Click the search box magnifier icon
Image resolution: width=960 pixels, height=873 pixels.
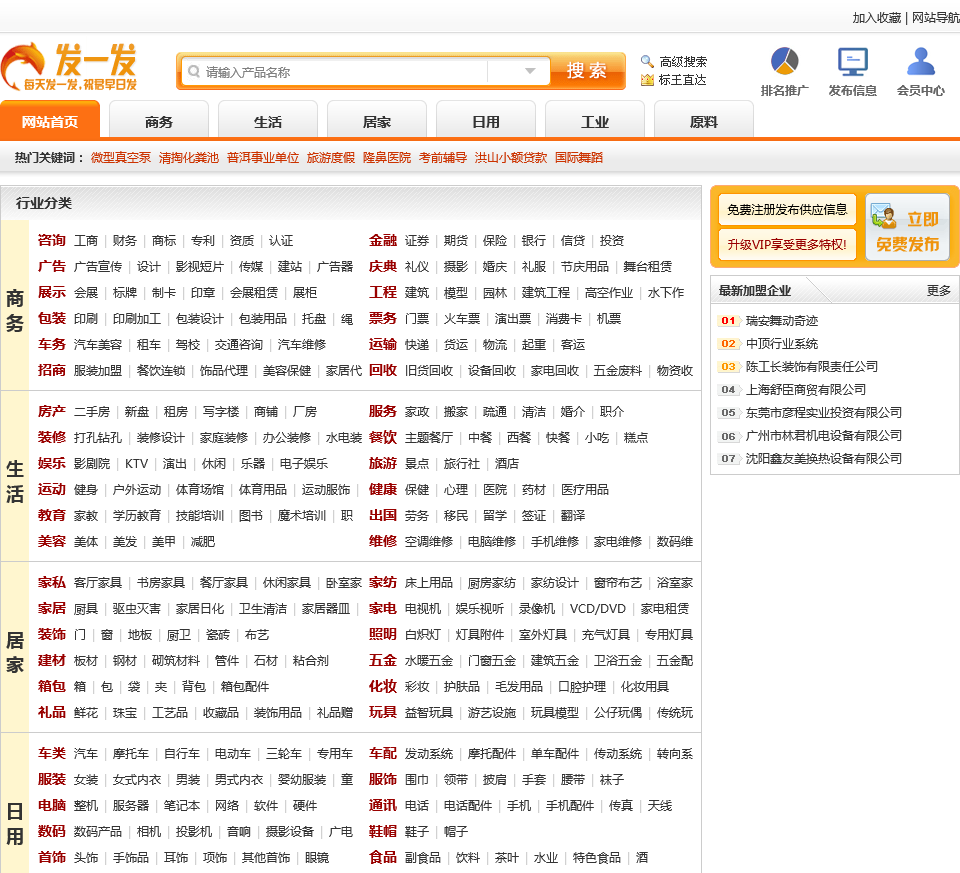coord(193,72)
